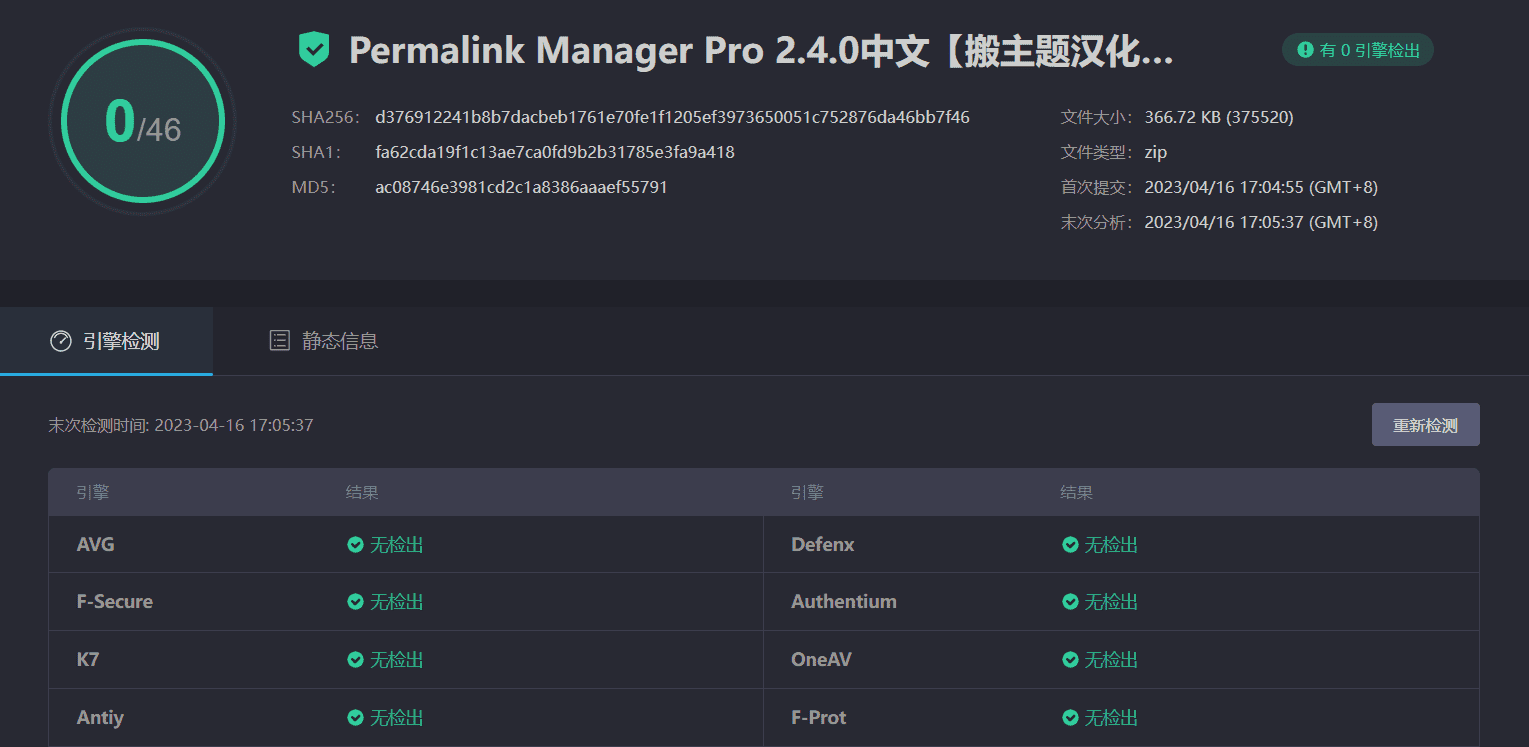The width and height of the screenshot is (1529, 747).
Task: Click the list icon on 静态信息 tab
Action: pos(280,341)
